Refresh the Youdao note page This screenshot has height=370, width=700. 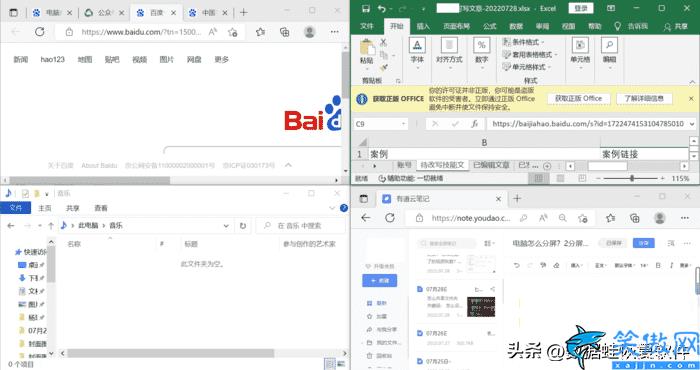click(x=390, y=218)
